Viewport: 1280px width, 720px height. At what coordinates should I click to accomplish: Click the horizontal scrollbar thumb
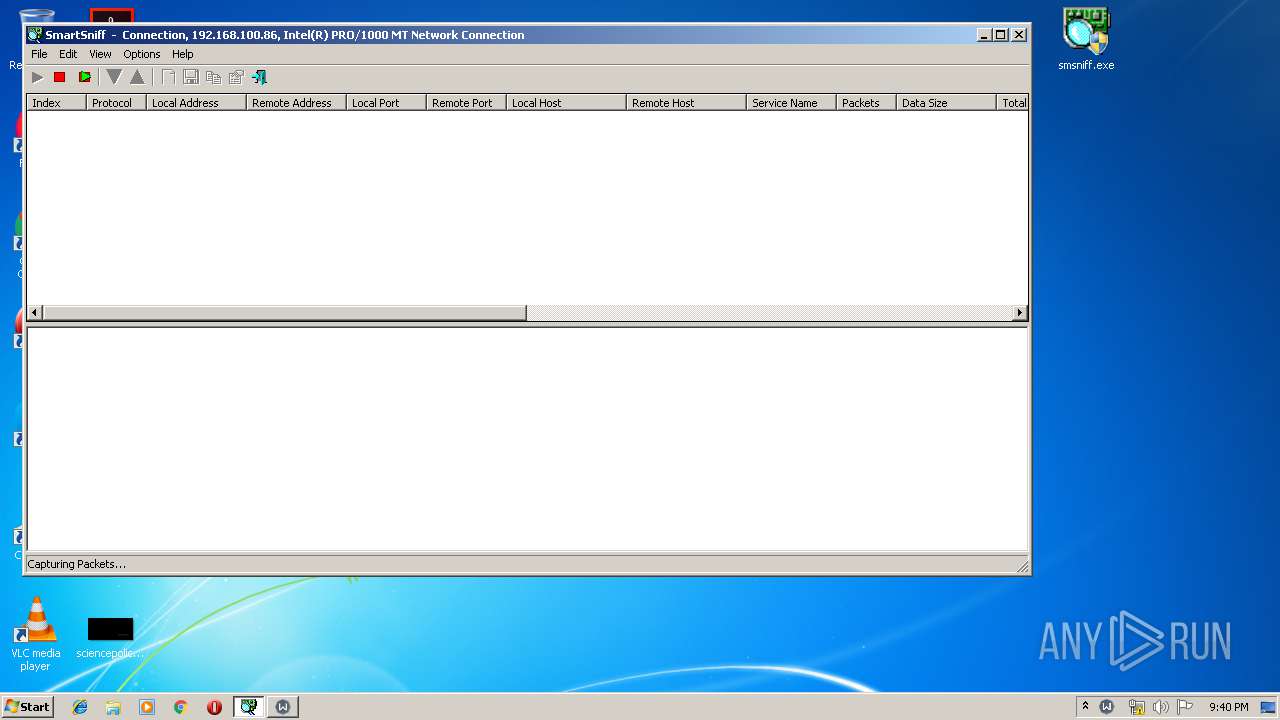[x=285, y=313]
